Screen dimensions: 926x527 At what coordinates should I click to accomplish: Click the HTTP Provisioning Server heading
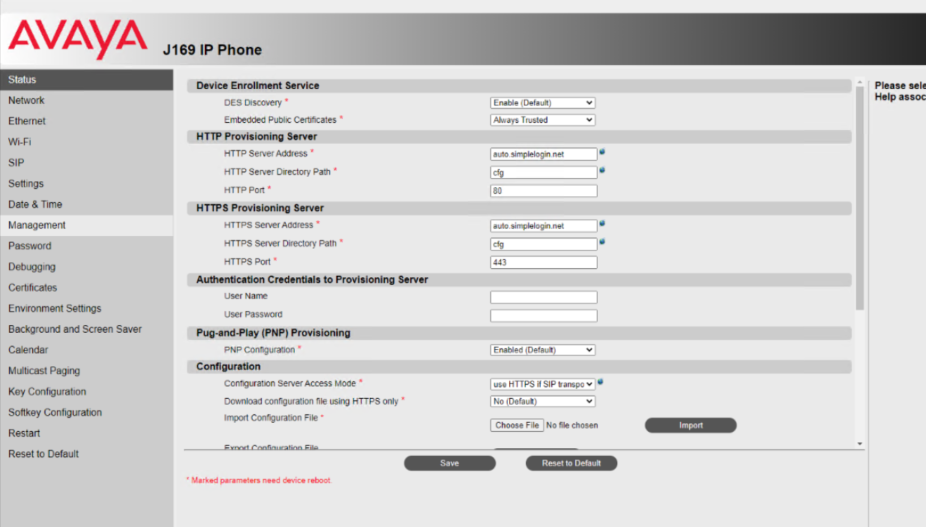click(x=256, y=136)
